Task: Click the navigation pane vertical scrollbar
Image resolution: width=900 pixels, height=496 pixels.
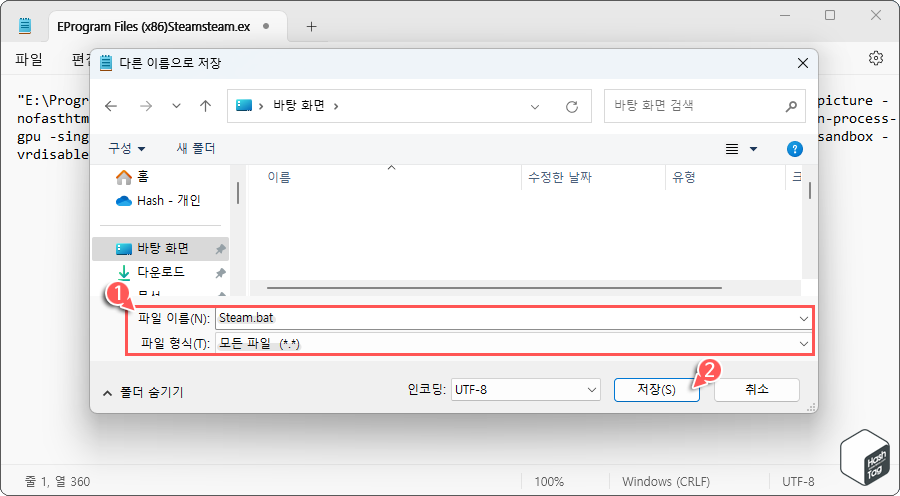Action: 238,193
